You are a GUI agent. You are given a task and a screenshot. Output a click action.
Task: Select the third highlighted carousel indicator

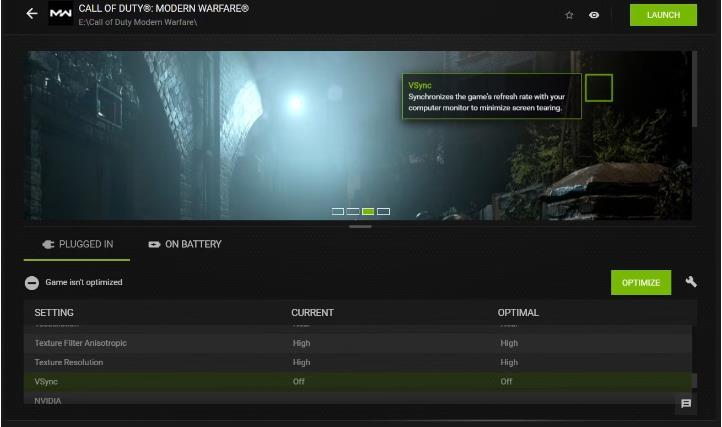pyautogui.click(x=368, y=211)
